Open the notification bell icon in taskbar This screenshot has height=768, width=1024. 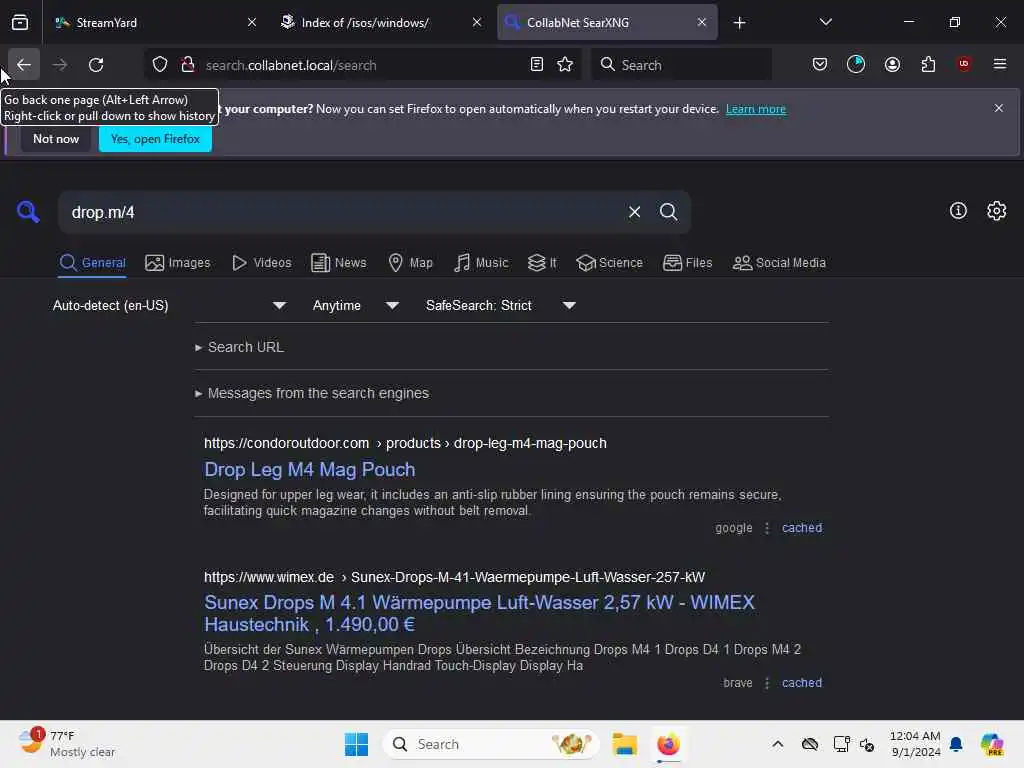click(956, 744)
